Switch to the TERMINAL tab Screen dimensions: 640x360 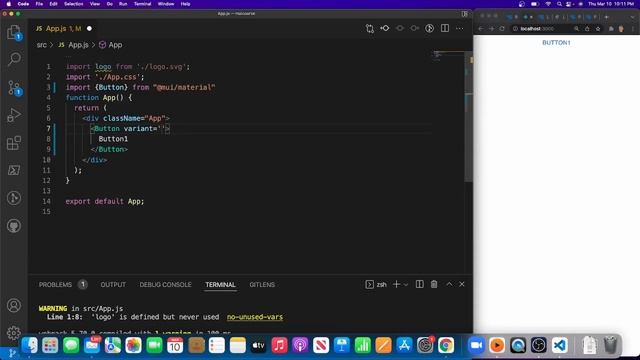click(220, 284)
